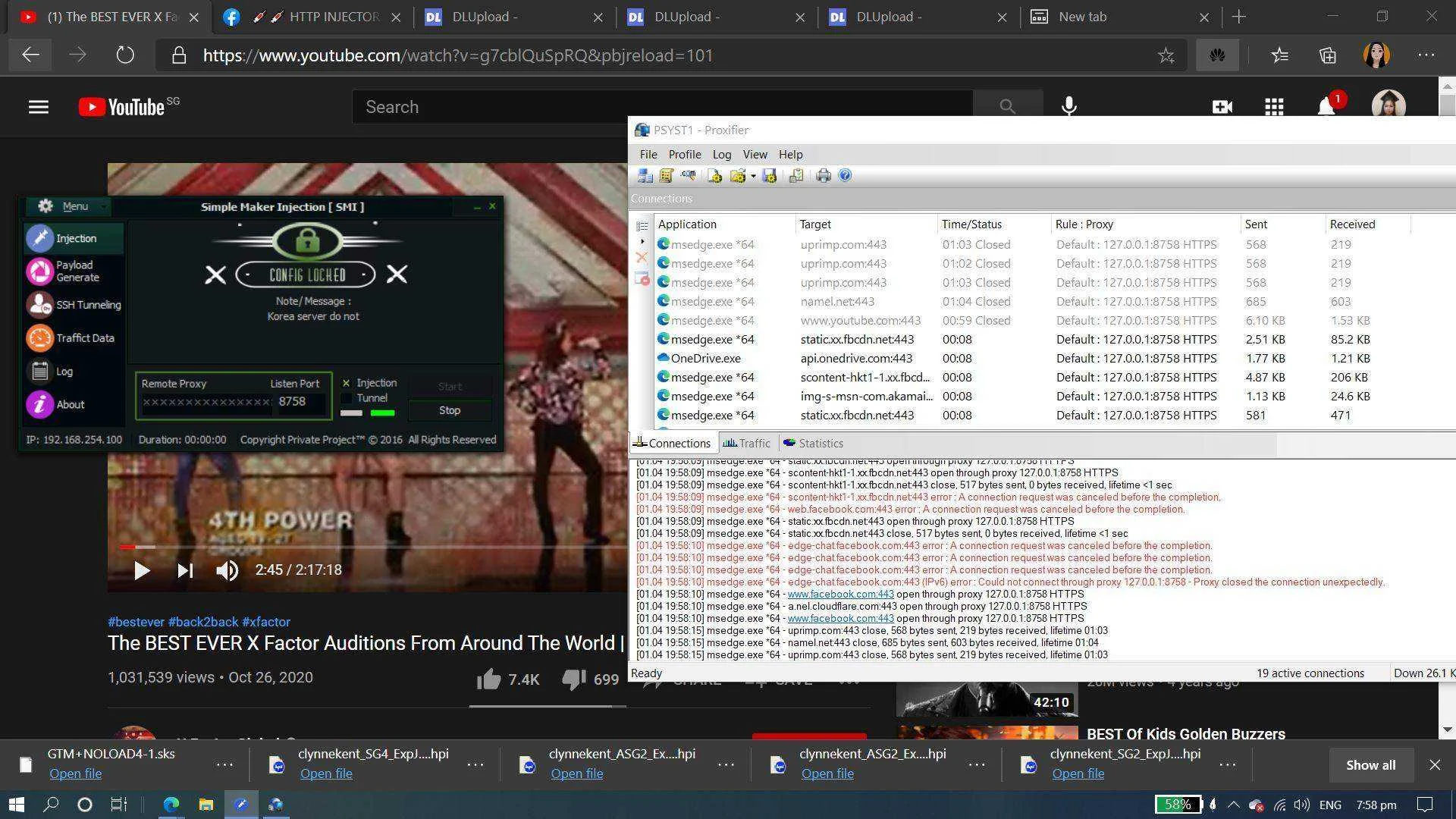Open YouTube create video camera icon
The image size is (1456, 819).
tap(1222, 107)
